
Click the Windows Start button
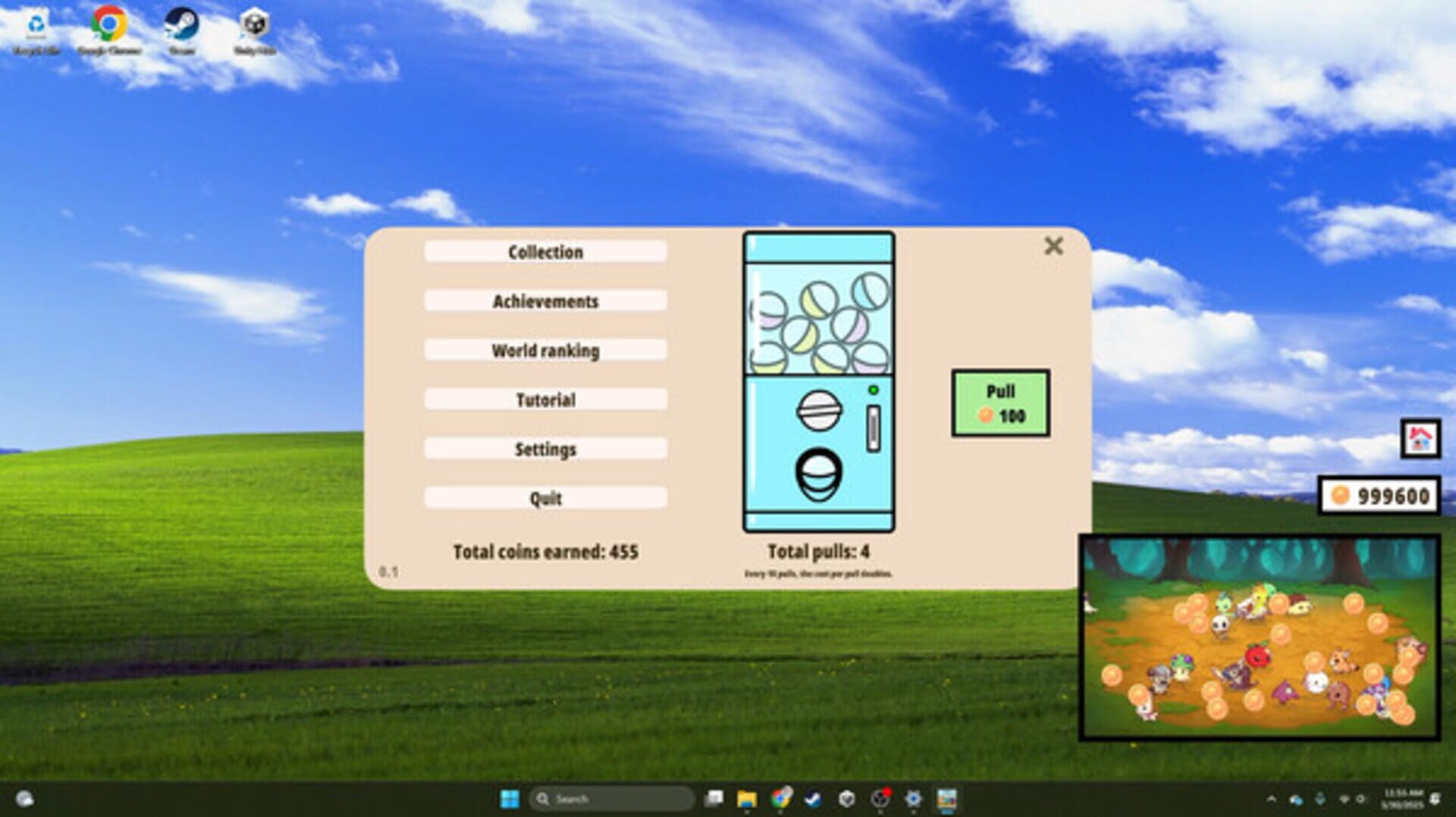[509, 798]
